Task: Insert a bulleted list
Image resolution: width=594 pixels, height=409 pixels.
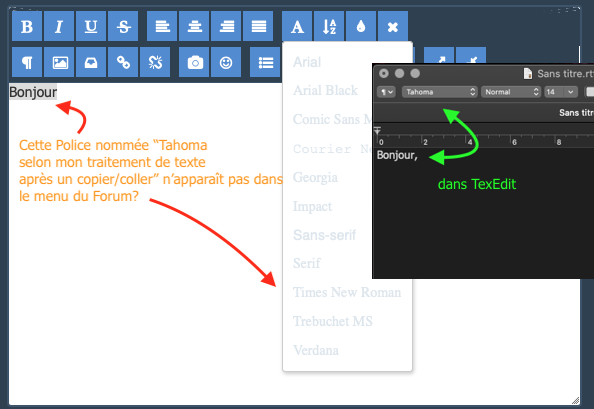Action: pos(265,62)
